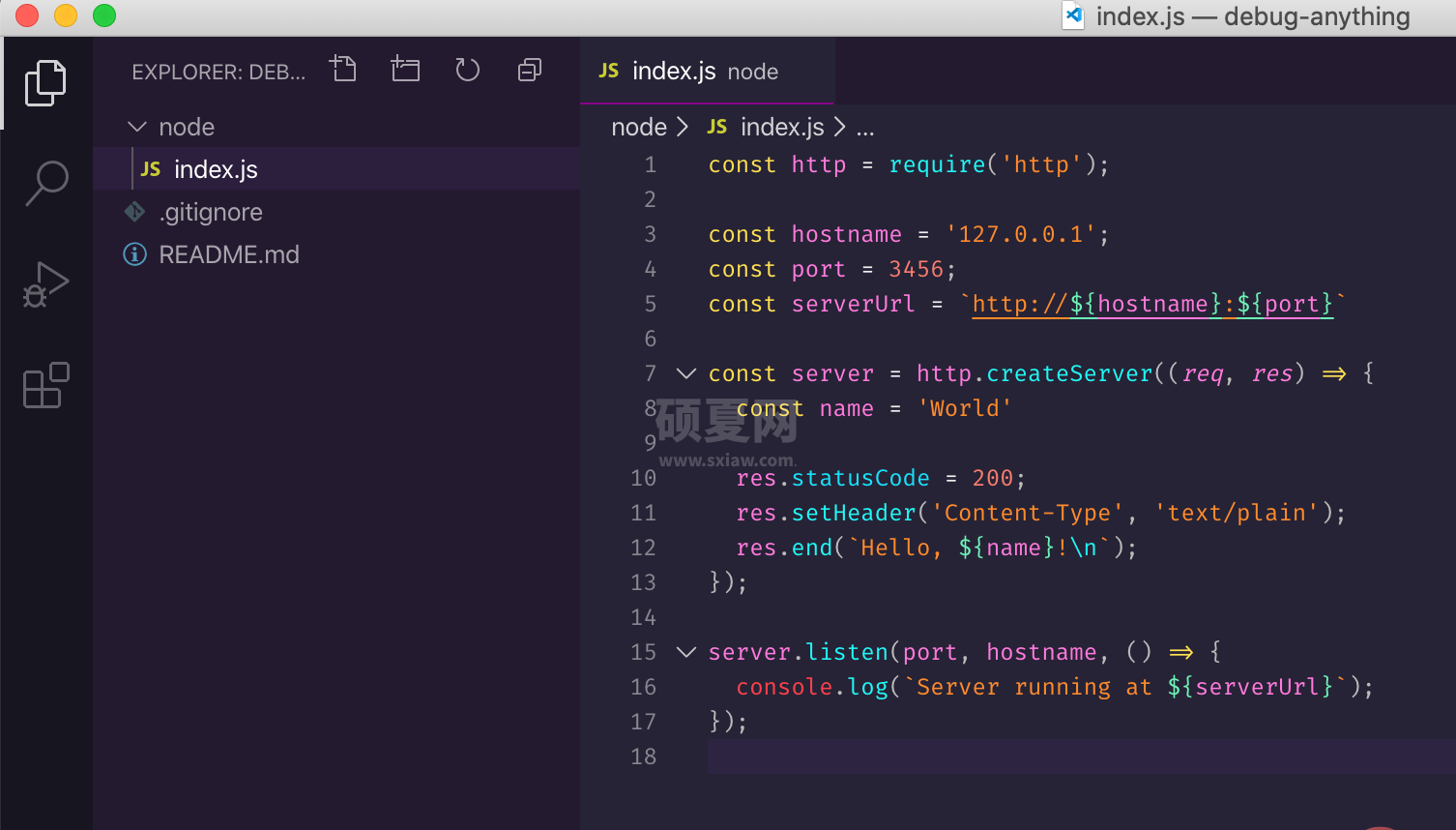The image size is (1456, 830).
Task: Click the New Folder icon in Explorer
Action: tap(405, 70)
